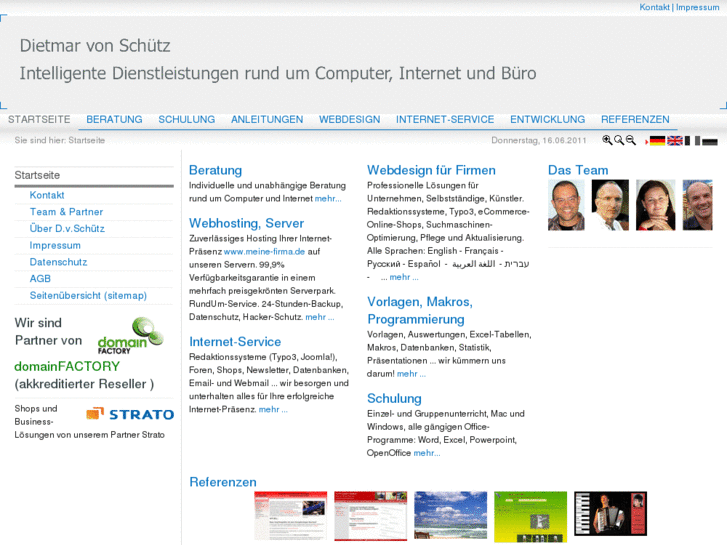Image resolution: width=727 pixels, height=545 pixels.
Task: Open the green reference website thumbnail
Action: (x=530, y=517)
